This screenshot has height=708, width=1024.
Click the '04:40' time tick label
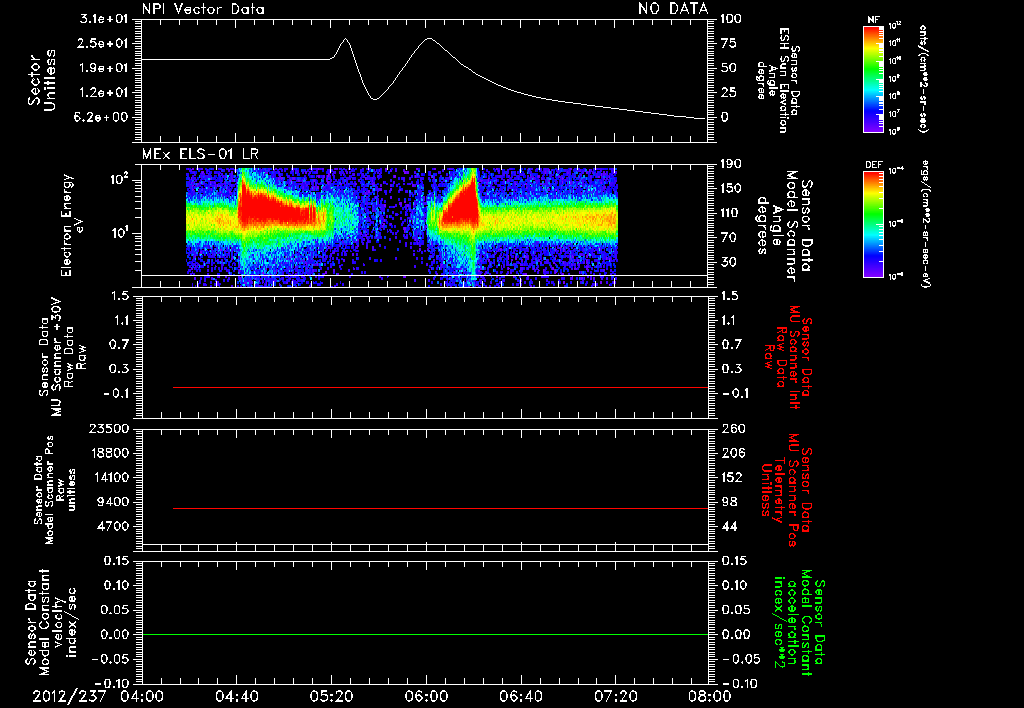tap(236, 696)
